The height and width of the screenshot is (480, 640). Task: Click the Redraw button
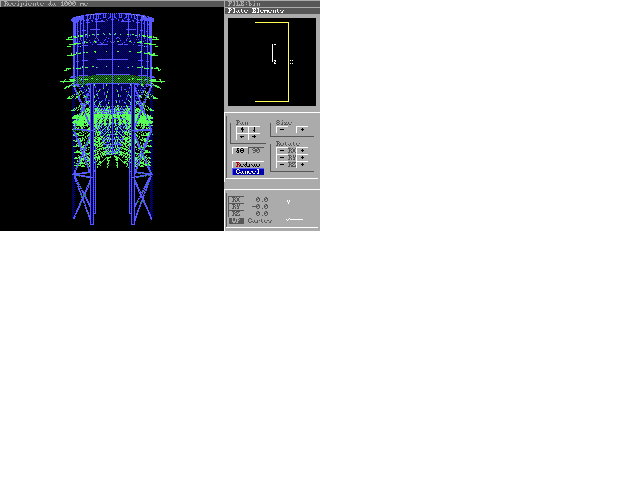tap(247, 164)
